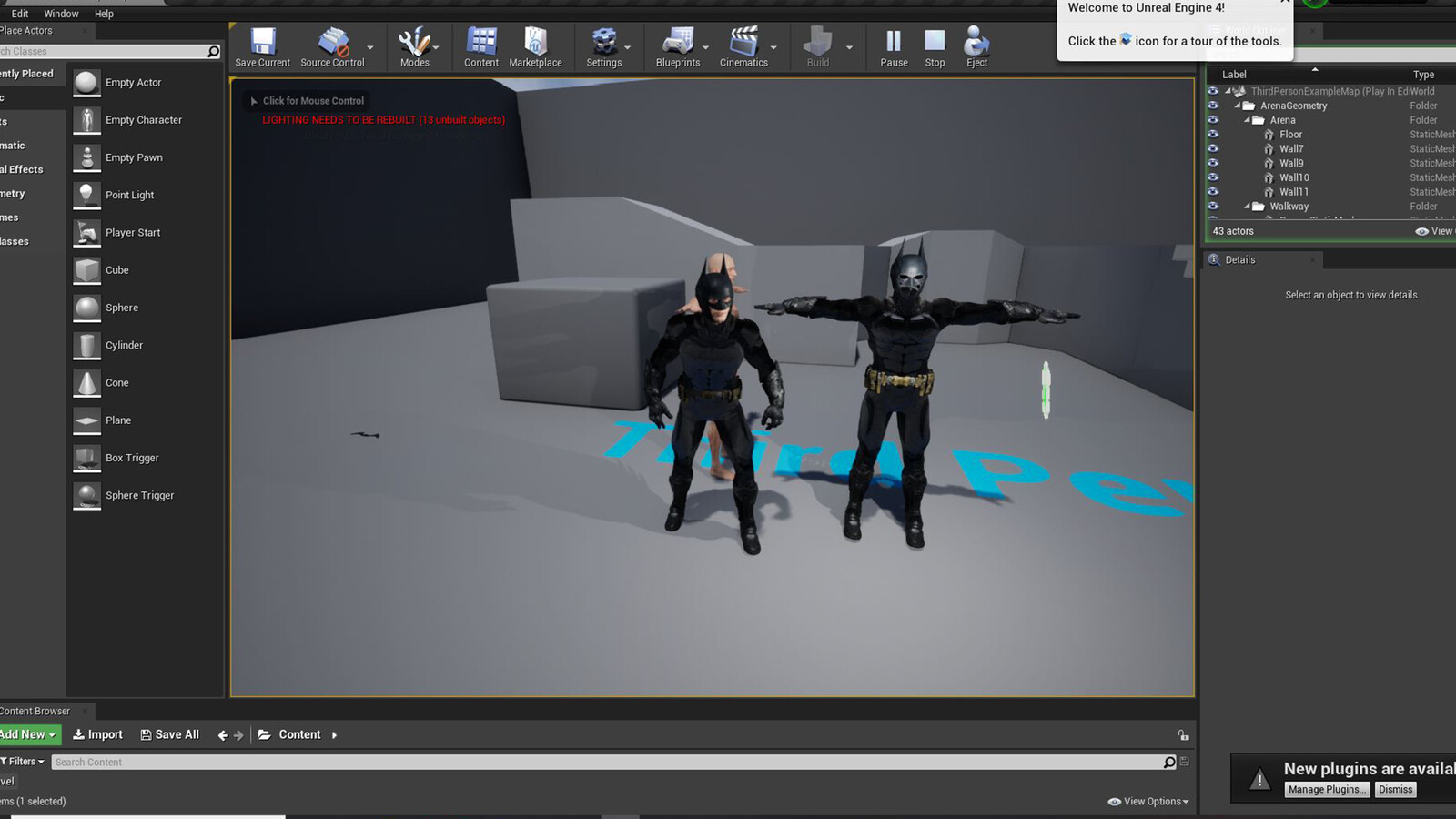Click the Manage Plugins button
Screen dimensions: 1456x819
tap(1327, 790)
